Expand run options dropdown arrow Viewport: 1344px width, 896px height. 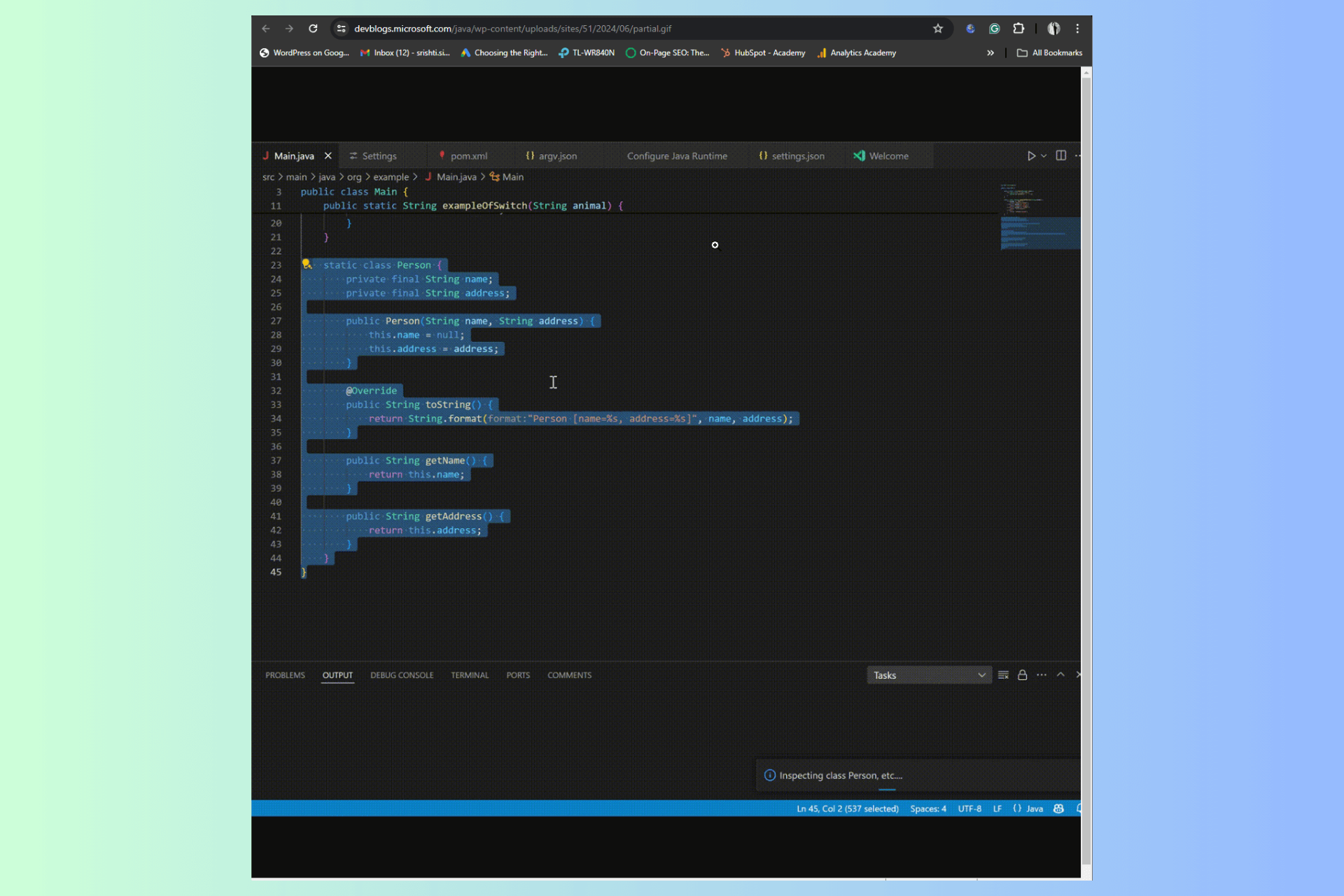[1044, 155]
